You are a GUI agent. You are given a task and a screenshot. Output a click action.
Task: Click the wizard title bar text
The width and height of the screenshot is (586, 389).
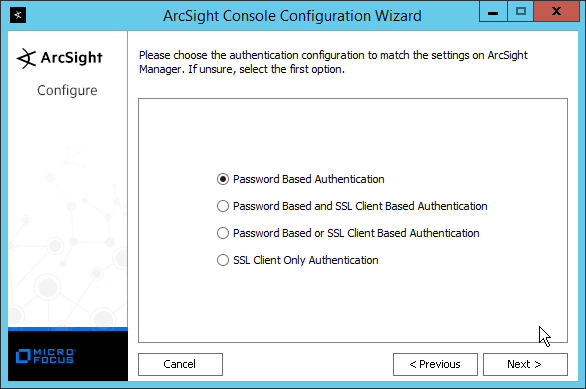tap(292, 16)
